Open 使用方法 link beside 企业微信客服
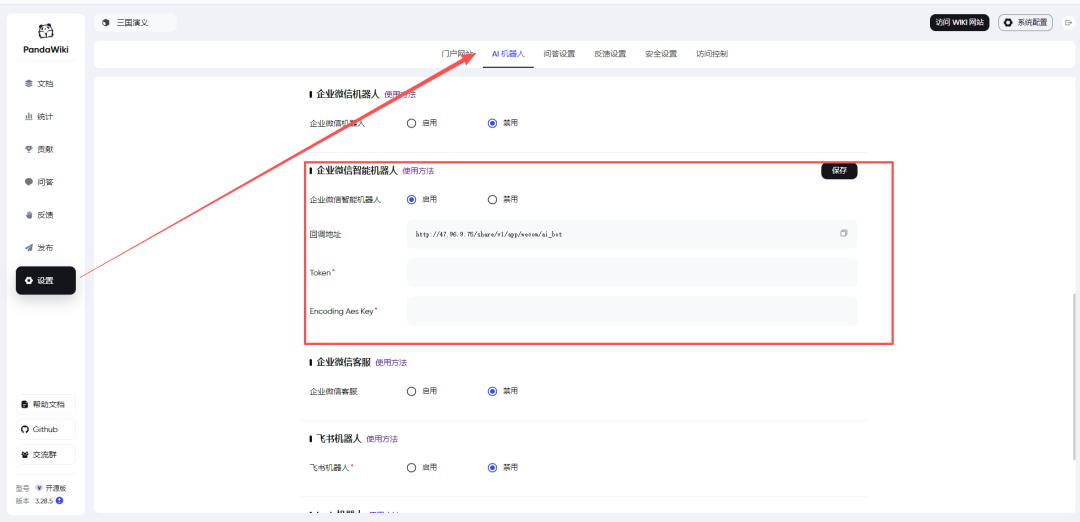The width and height of the screenshot is (1080, 522). [391, 362]
